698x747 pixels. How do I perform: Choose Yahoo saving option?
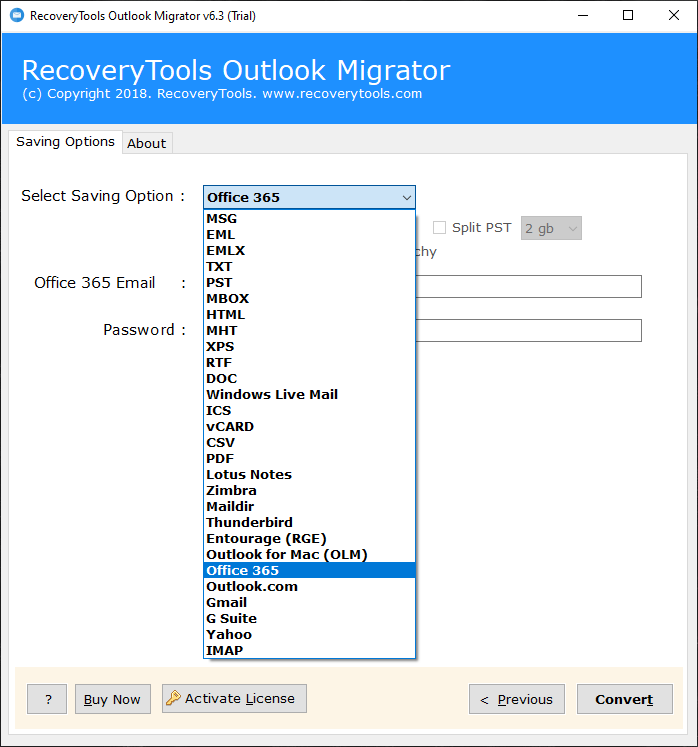(x=309, y=635)
